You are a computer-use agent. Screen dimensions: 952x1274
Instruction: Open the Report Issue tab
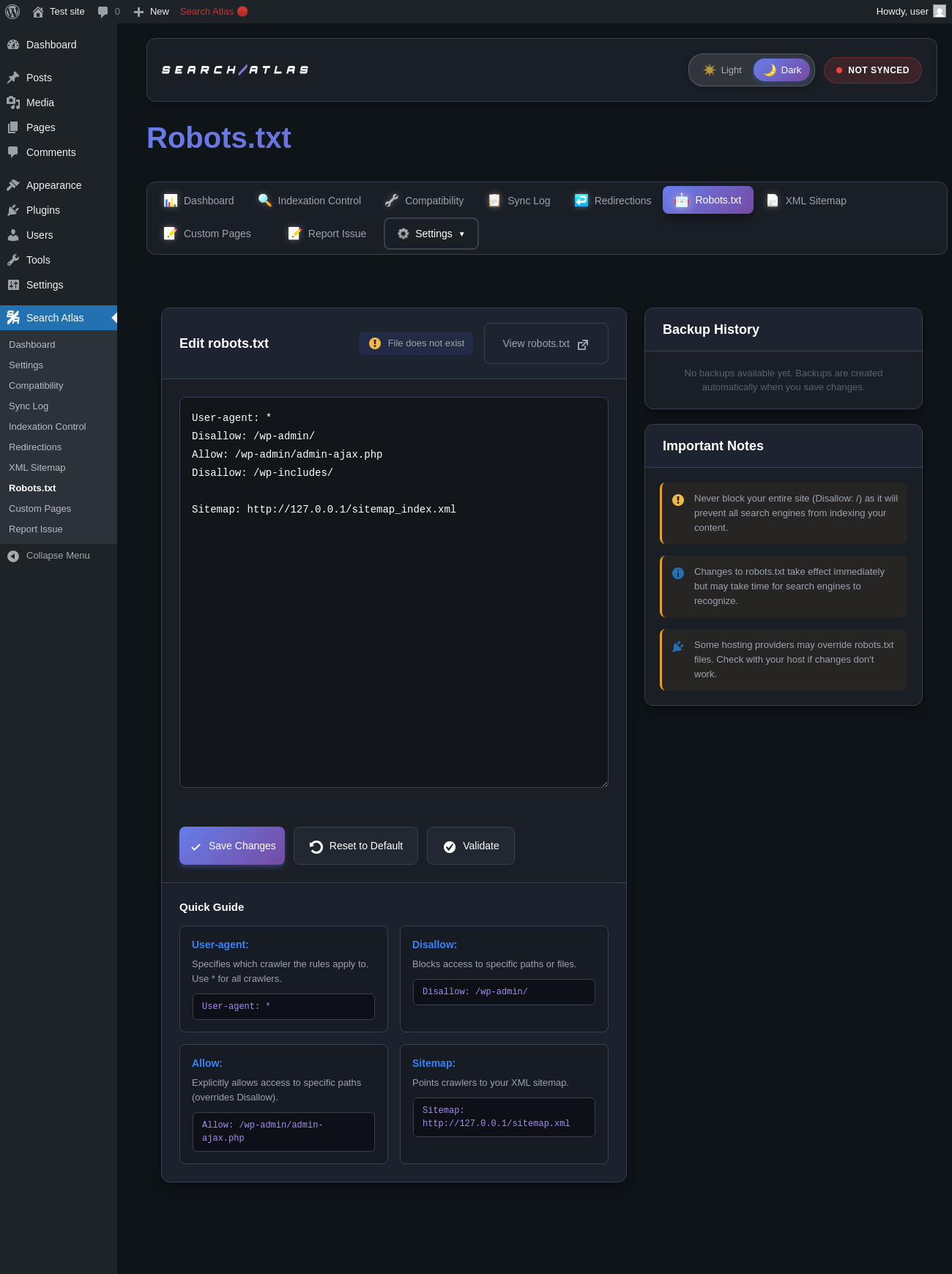pyautogui.click(x=327, y=234)
